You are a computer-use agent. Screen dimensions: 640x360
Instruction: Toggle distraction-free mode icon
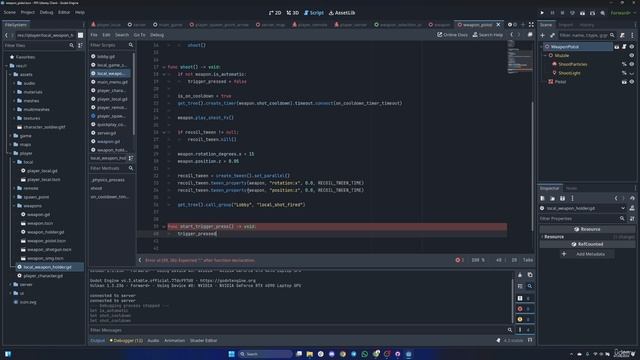(531, 24)
